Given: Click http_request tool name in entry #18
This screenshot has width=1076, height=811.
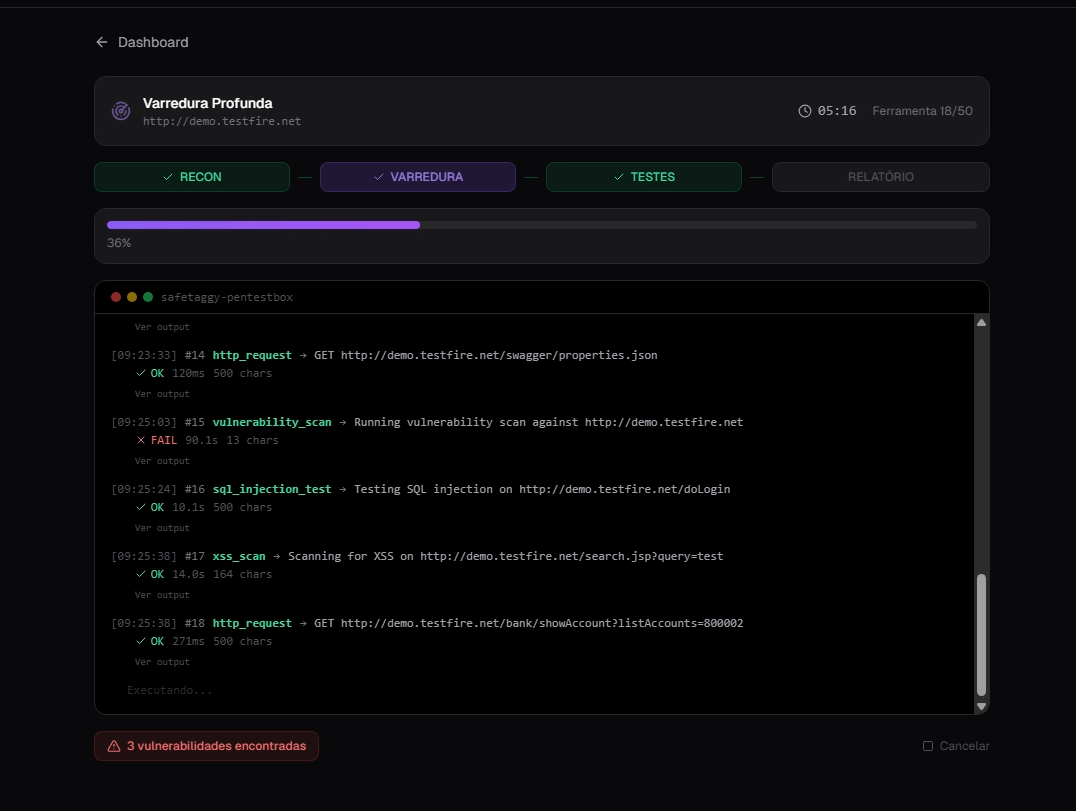Looking at the screenshot, I should pyautogui.click(x=252, y=623).
